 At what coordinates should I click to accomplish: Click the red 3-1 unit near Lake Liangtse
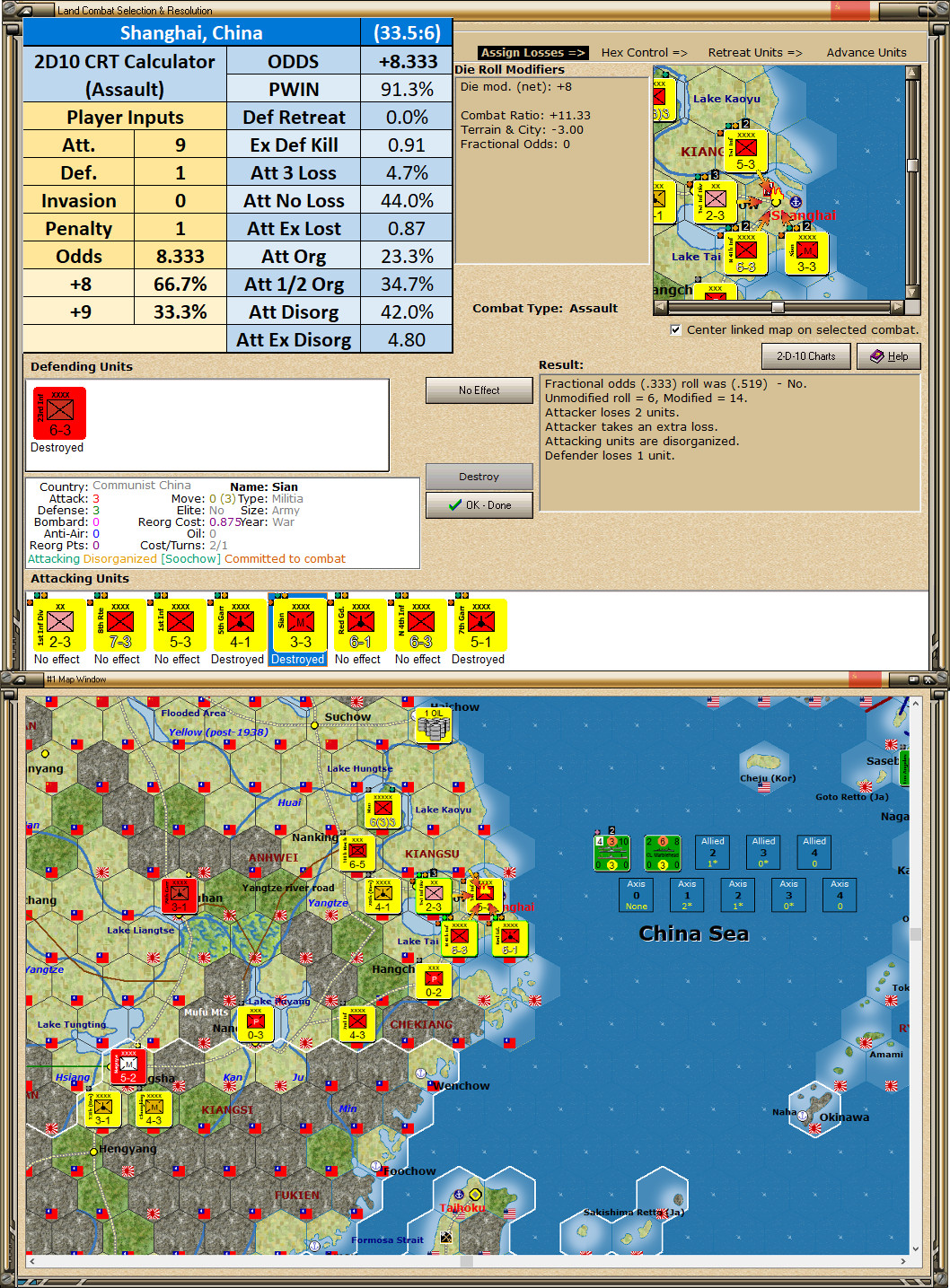180,896
